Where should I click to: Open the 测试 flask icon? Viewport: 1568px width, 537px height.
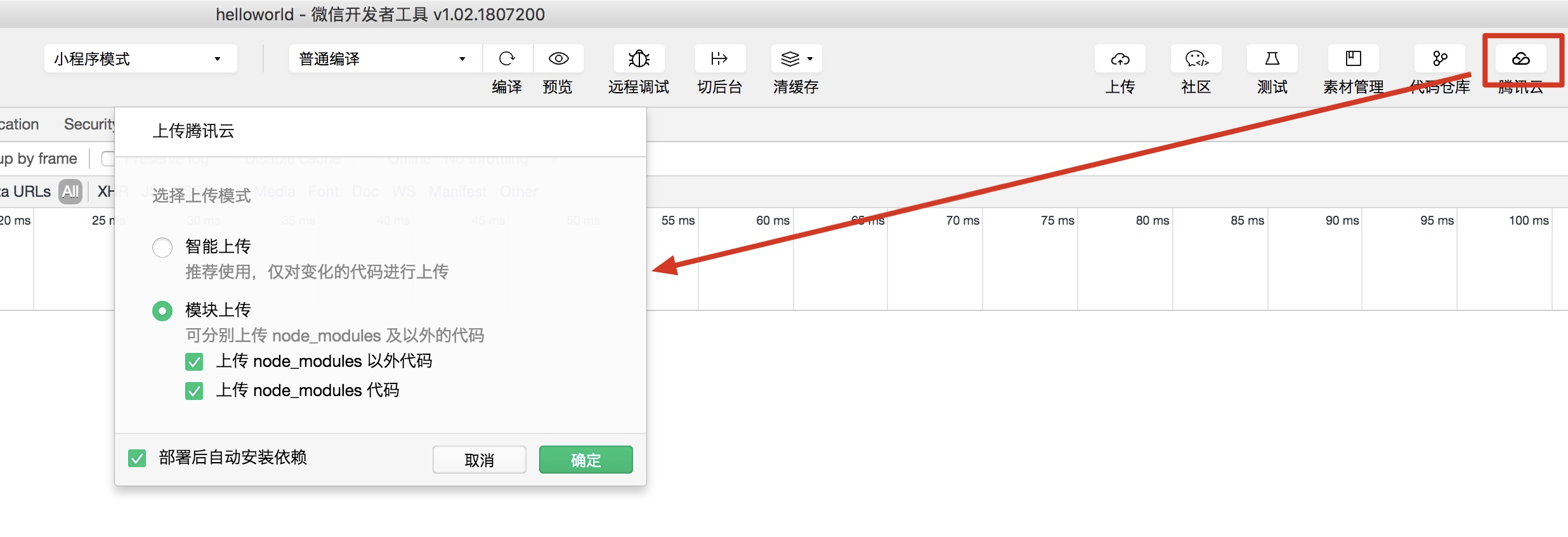point(1272,58)
